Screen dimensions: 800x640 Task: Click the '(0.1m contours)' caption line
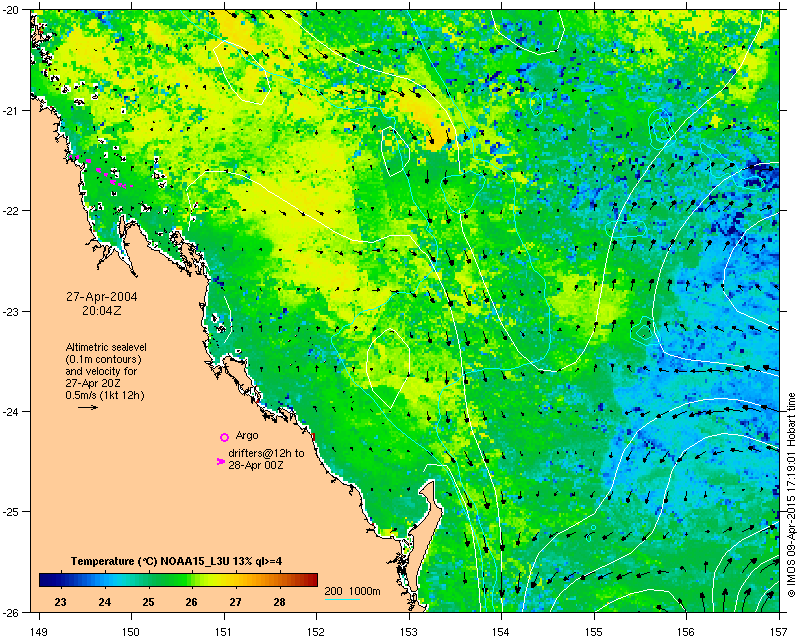click(x=103, y=359)
